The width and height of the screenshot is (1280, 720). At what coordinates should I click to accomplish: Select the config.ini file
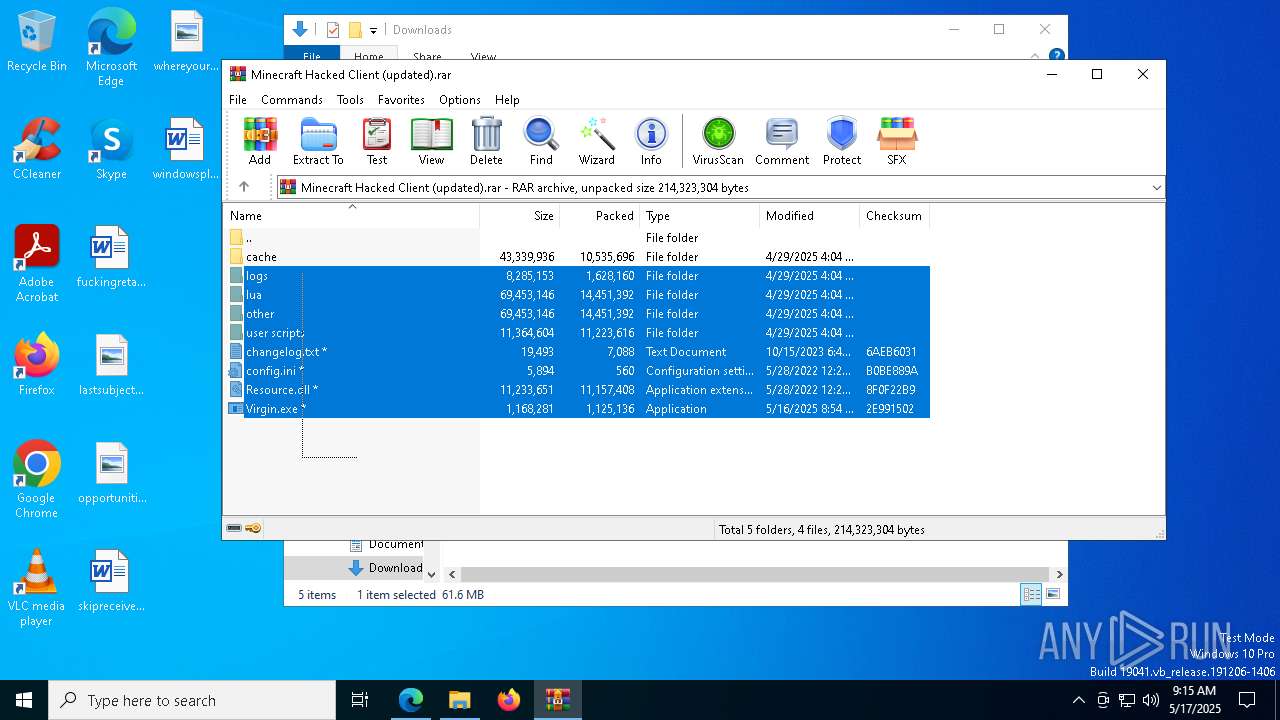coord(578,371)
